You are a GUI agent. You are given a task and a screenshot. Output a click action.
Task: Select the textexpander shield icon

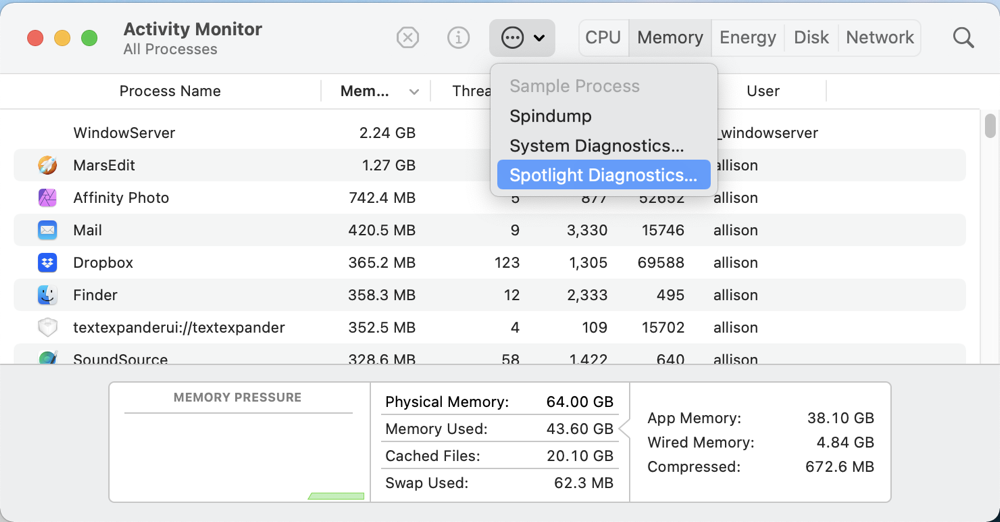pyautogui.click(x=47, y=328)
